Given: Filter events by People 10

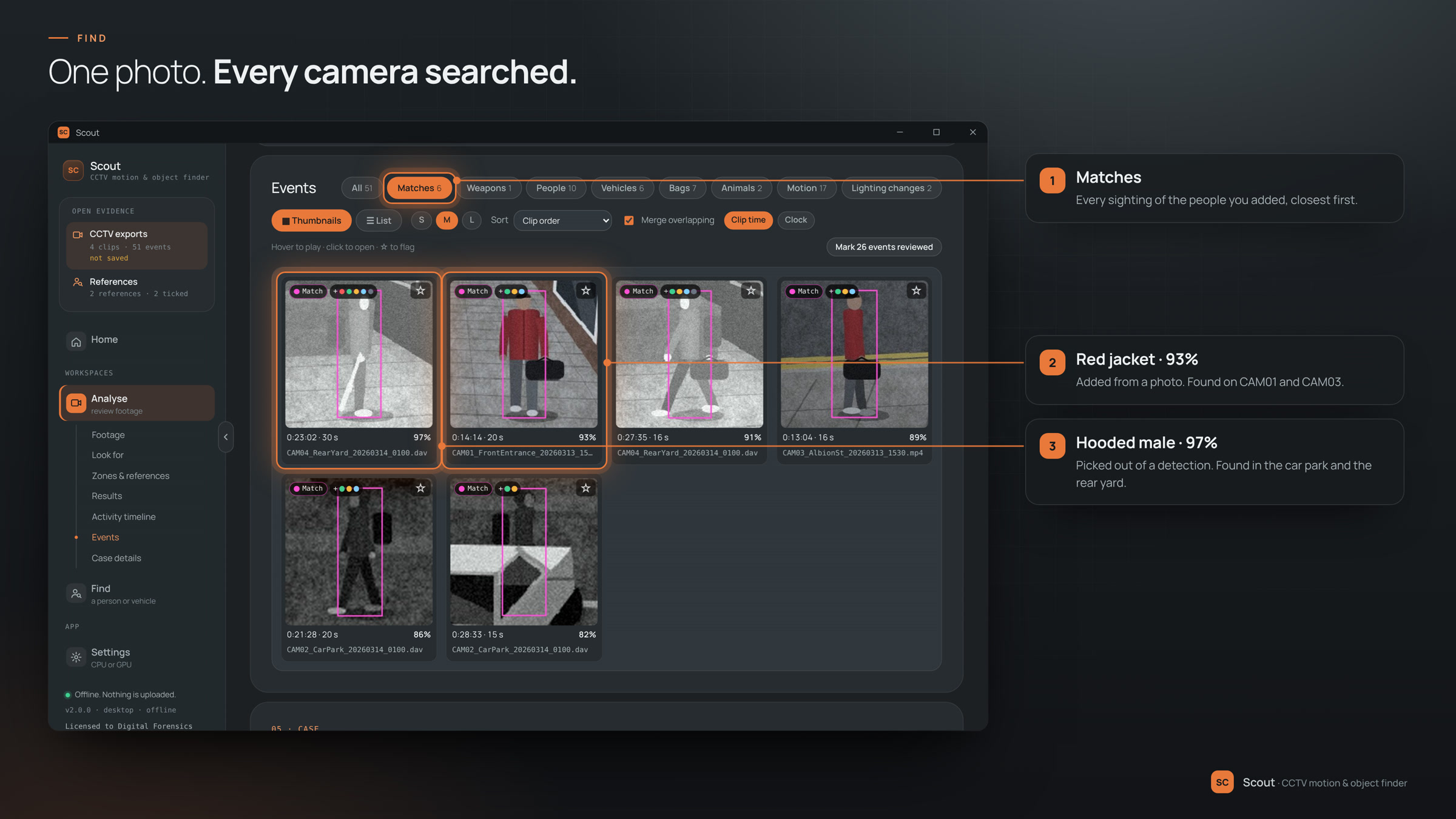Looking at the screenshot, I should (556, 188).
